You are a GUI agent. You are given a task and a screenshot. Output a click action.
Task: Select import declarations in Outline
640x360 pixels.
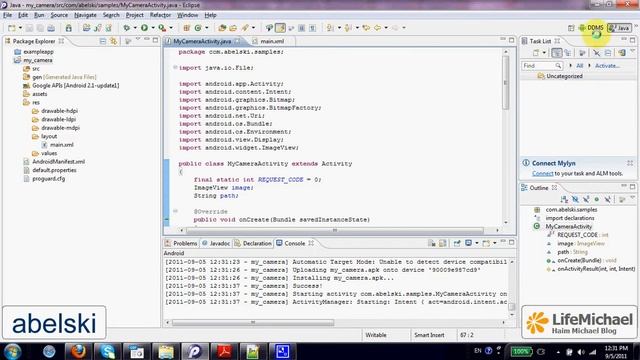coord(569,218)
